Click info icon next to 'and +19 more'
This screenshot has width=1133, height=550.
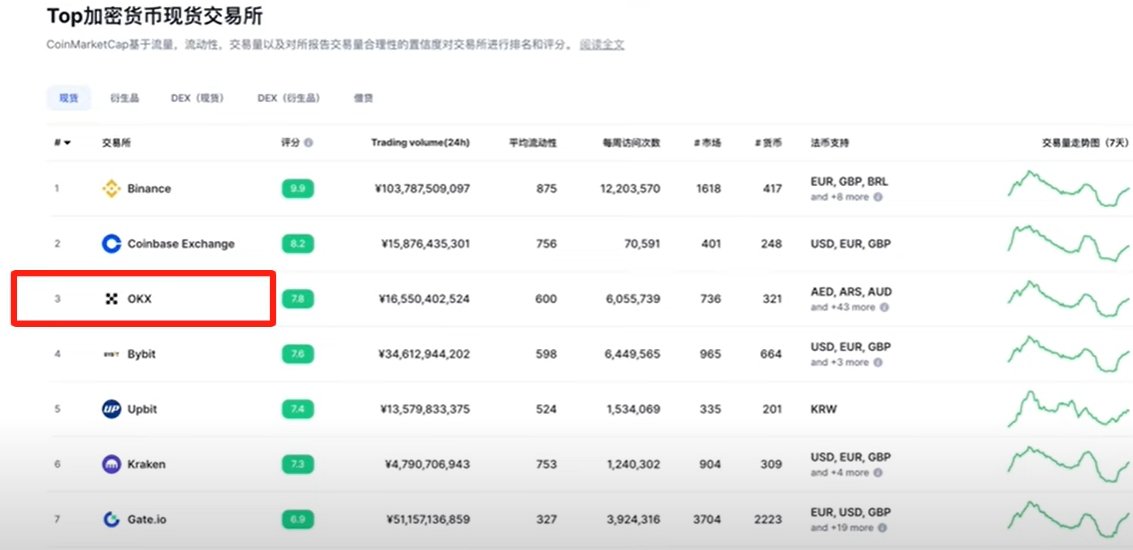pyautogui.click(x=884, y=528)
